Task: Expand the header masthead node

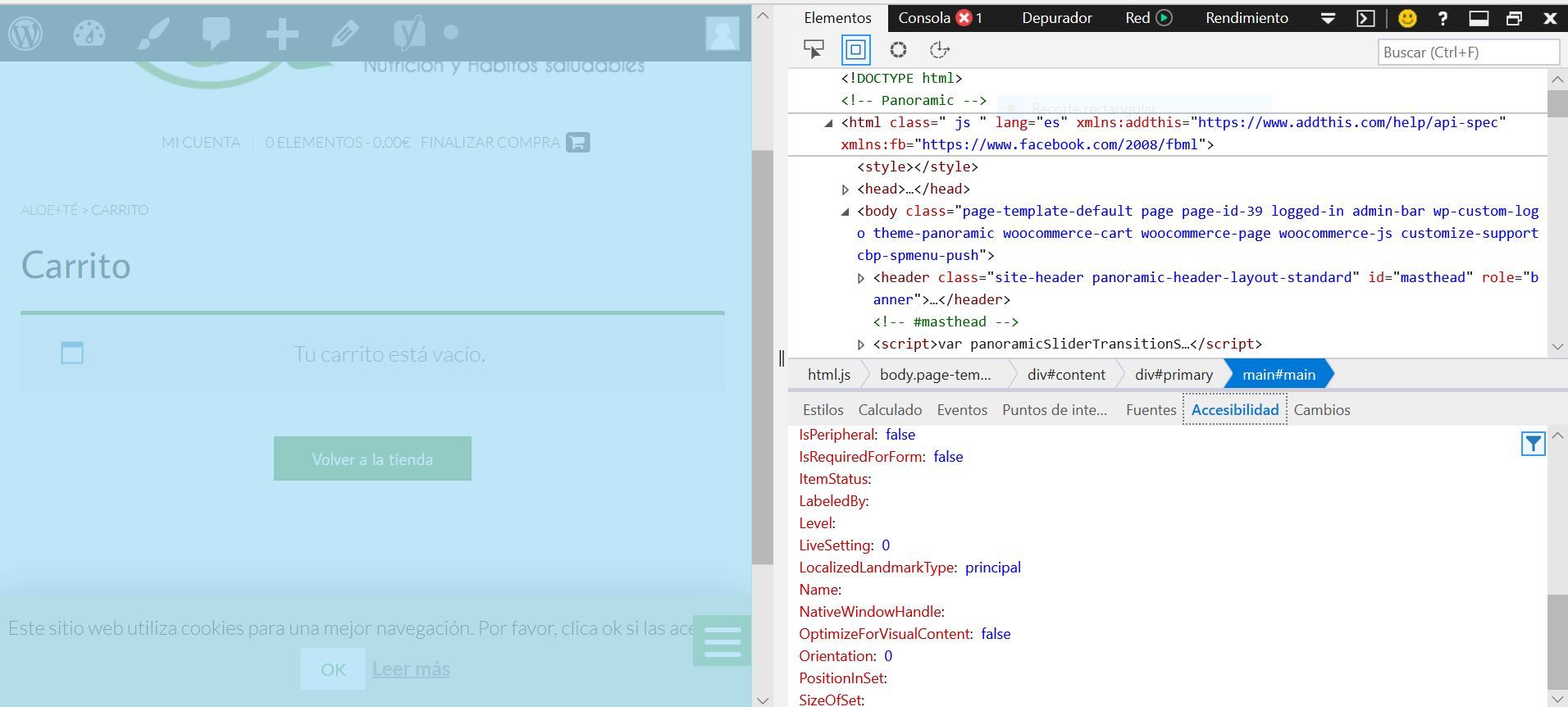Action: [861, 278]
